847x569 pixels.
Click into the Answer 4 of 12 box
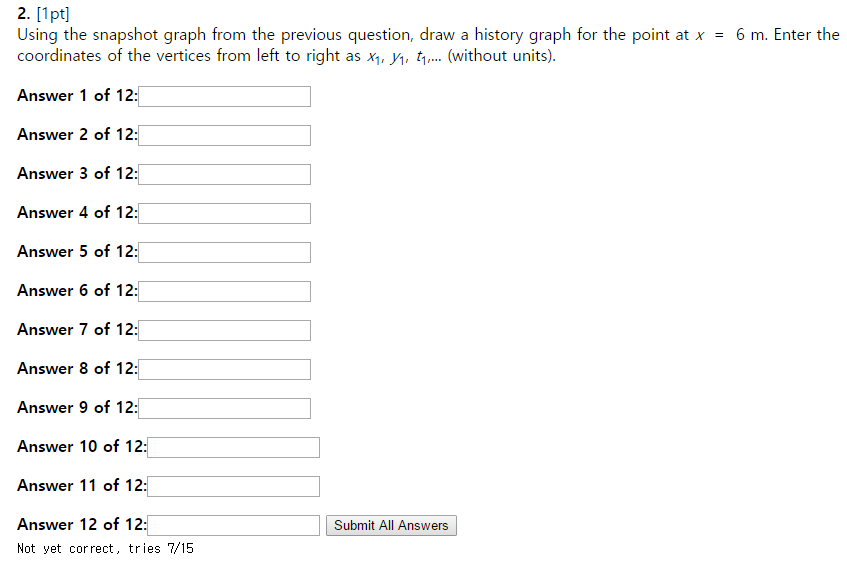pos(225,213)
